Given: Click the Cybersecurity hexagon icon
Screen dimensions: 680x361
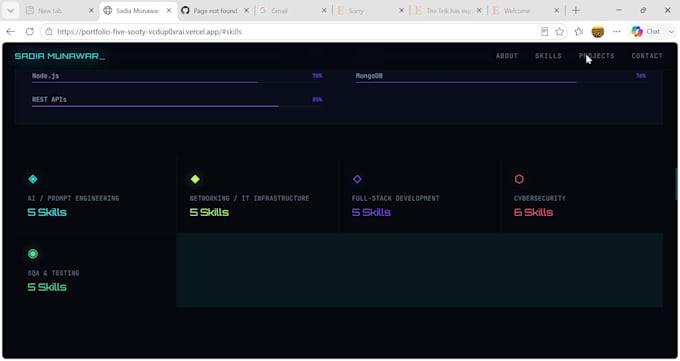Looking at the screenshot, I should point(519,179).
